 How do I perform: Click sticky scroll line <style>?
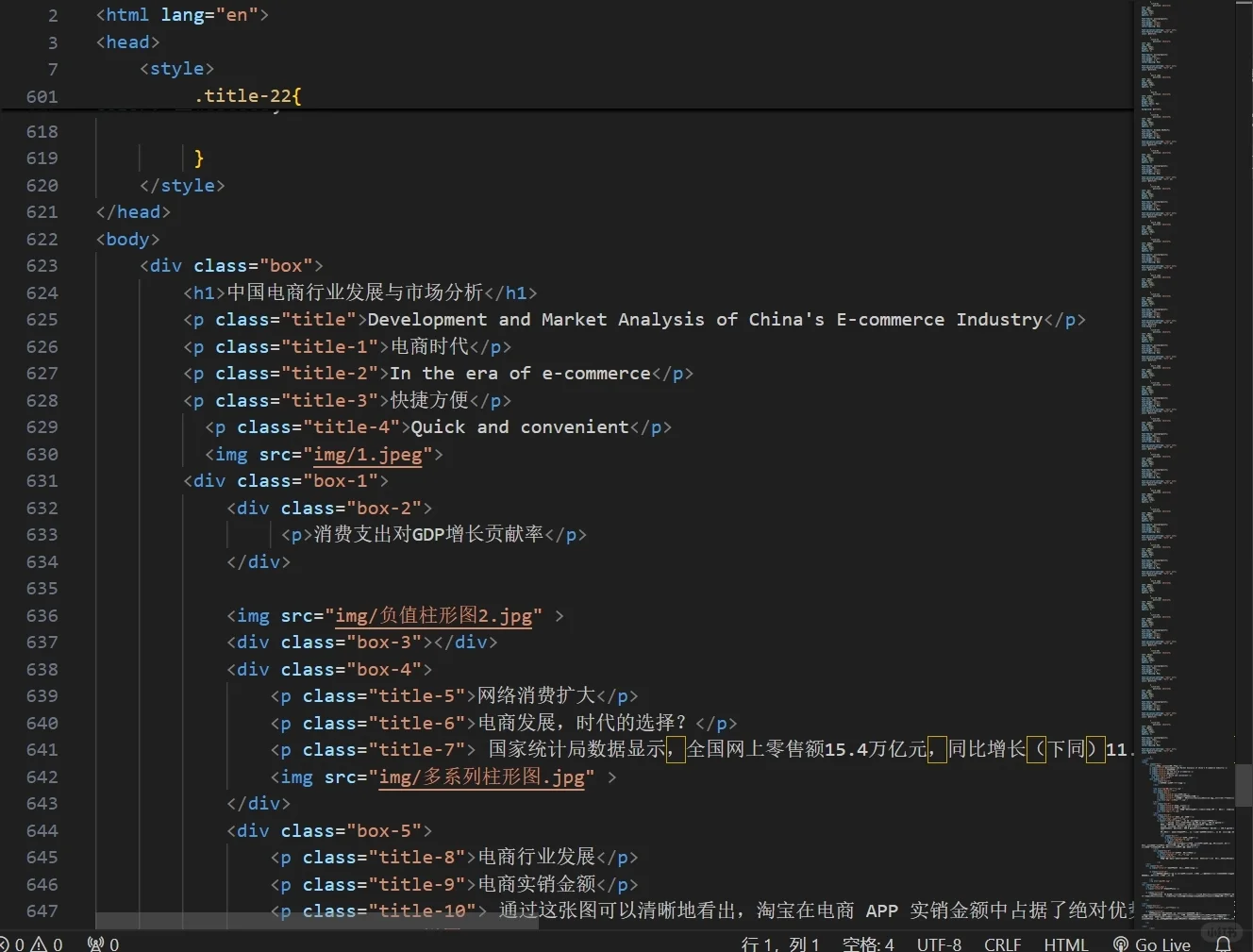tap(176, 69)
